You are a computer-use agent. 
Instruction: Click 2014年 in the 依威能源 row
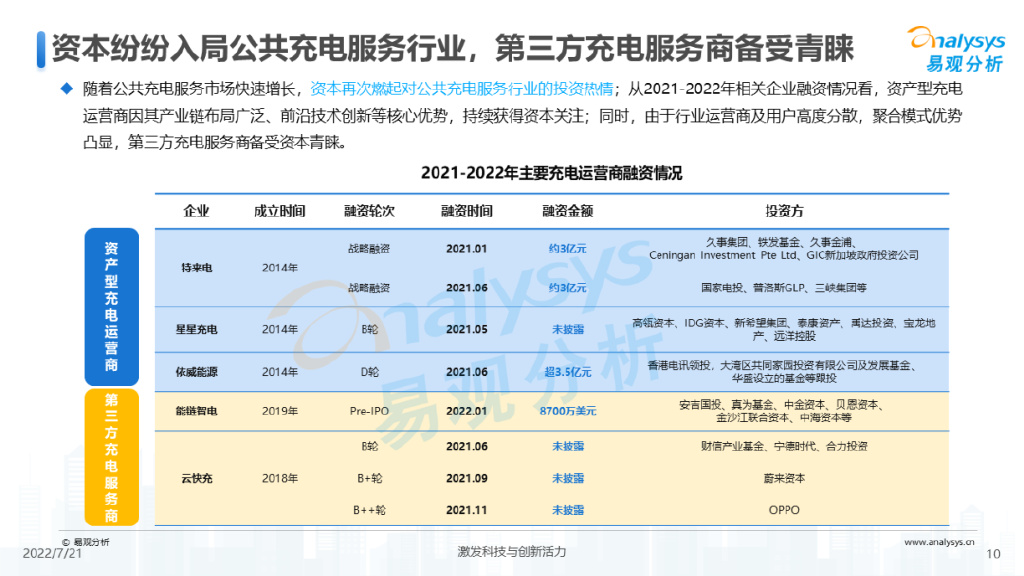tap(280, 372)
